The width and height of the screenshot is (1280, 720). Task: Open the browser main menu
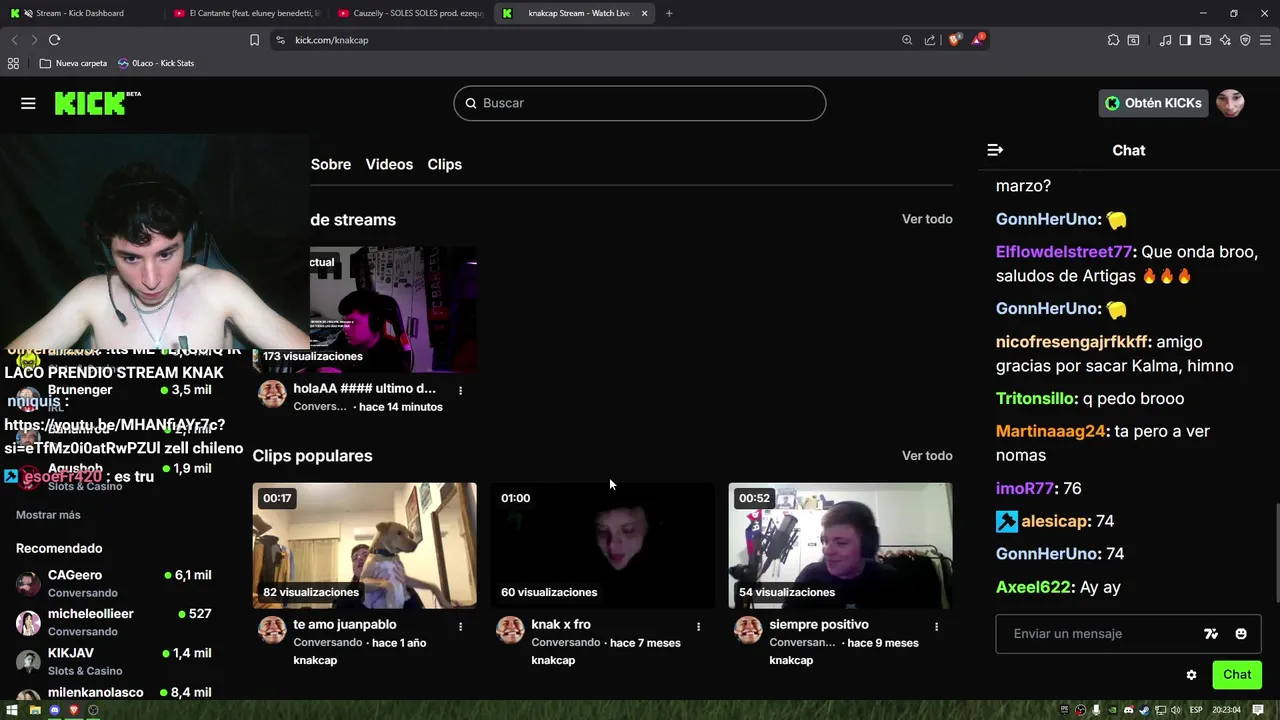coord(1266,40)
